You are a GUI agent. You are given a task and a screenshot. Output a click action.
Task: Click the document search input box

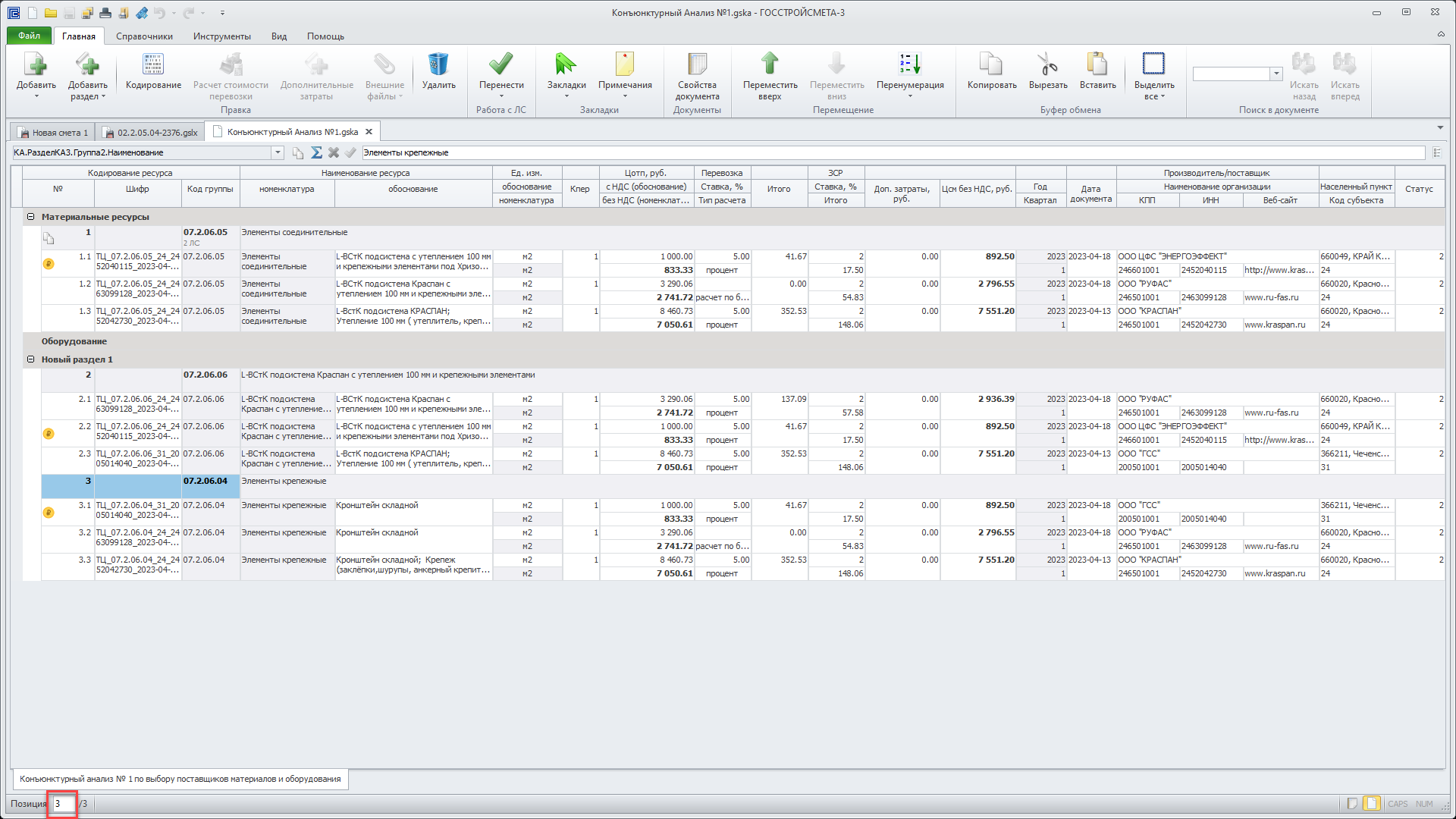tap(1232, 74)
